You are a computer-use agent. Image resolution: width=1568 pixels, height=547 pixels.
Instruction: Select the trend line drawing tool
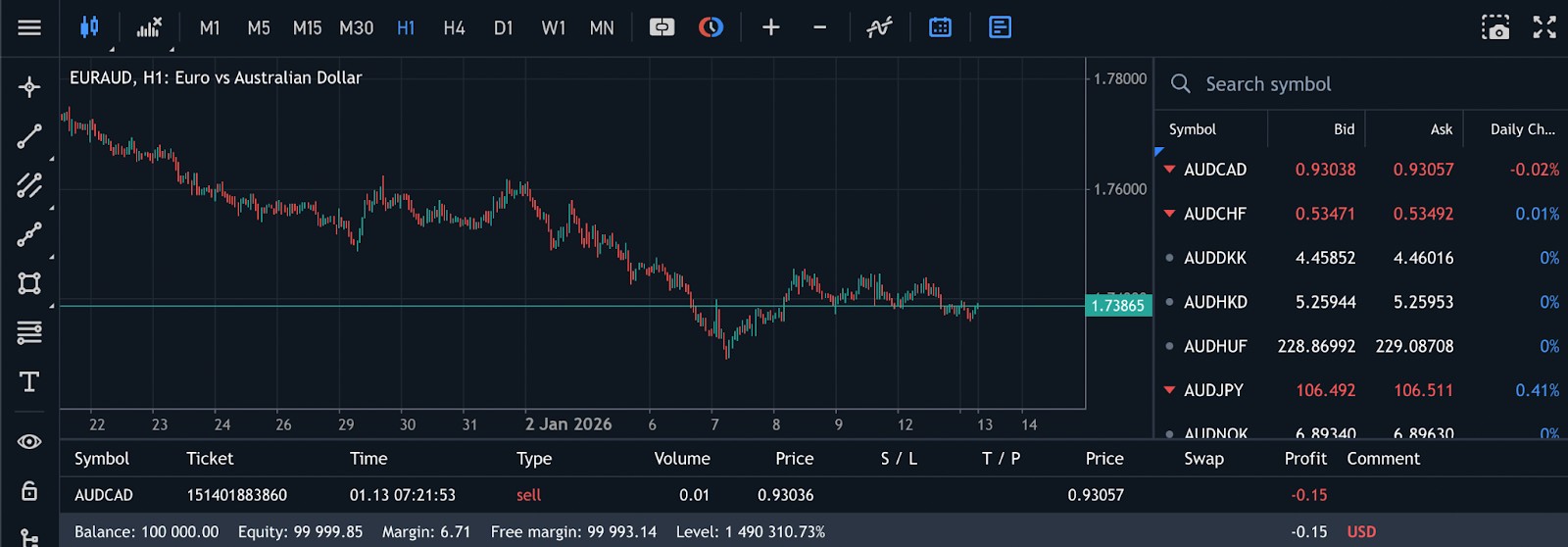tap(29, 136)
